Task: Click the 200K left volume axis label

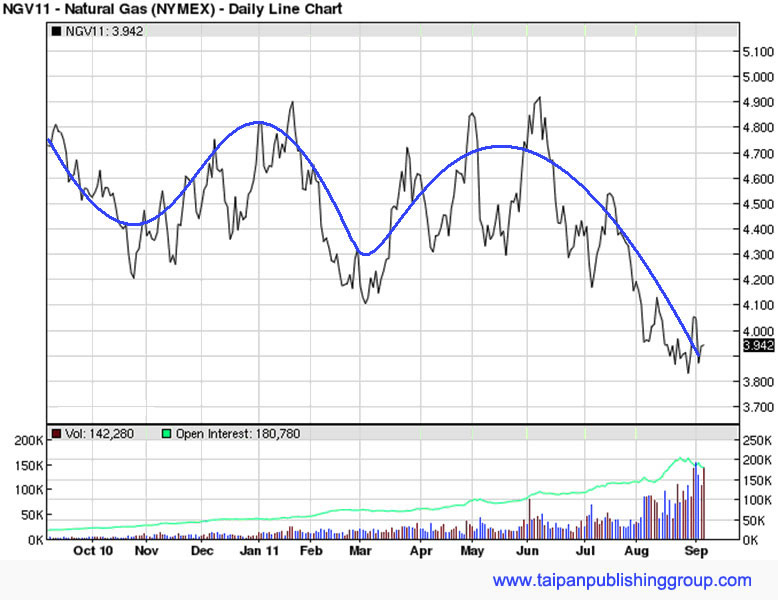Action: (29, 441)
